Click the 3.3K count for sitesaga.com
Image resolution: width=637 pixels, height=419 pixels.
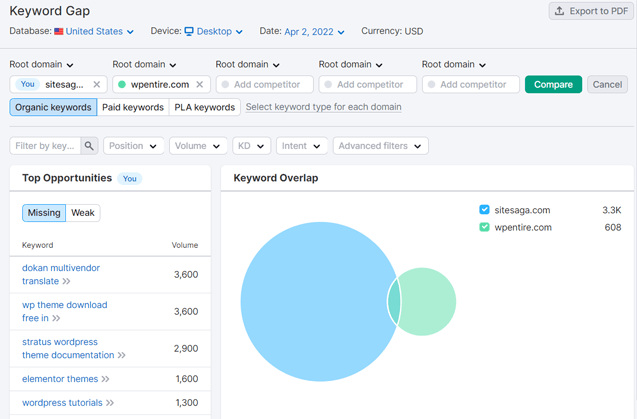pyautogui.click(x=611, y=210)
